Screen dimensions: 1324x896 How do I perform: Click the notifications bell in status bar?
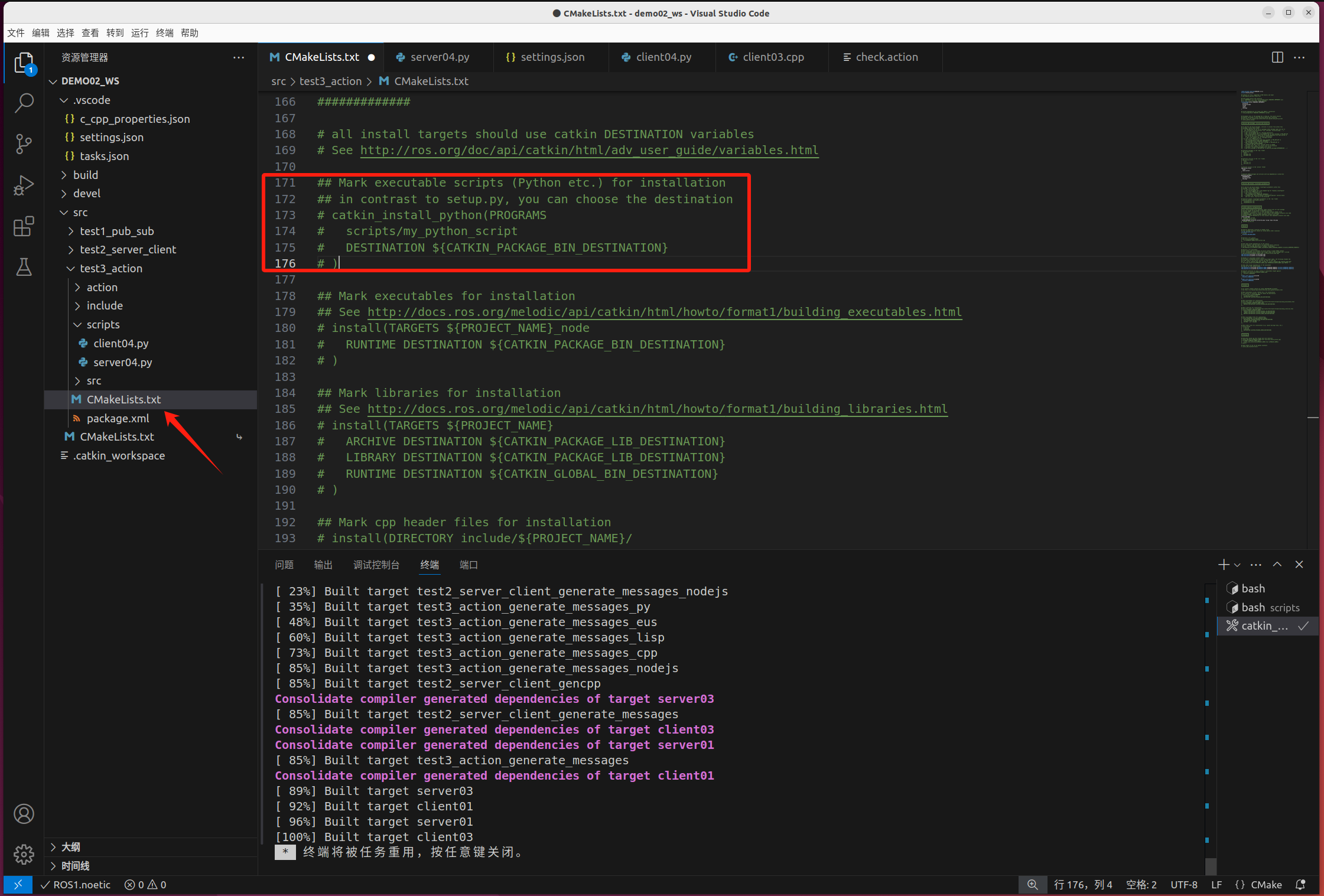1300,884
